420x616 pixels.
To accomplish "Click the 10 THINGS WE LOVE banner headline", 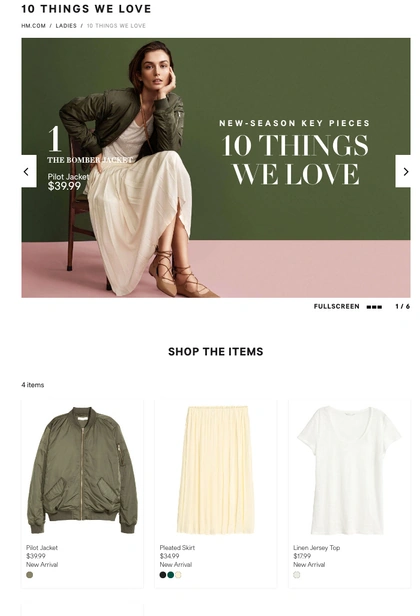I will click(295, 160).
